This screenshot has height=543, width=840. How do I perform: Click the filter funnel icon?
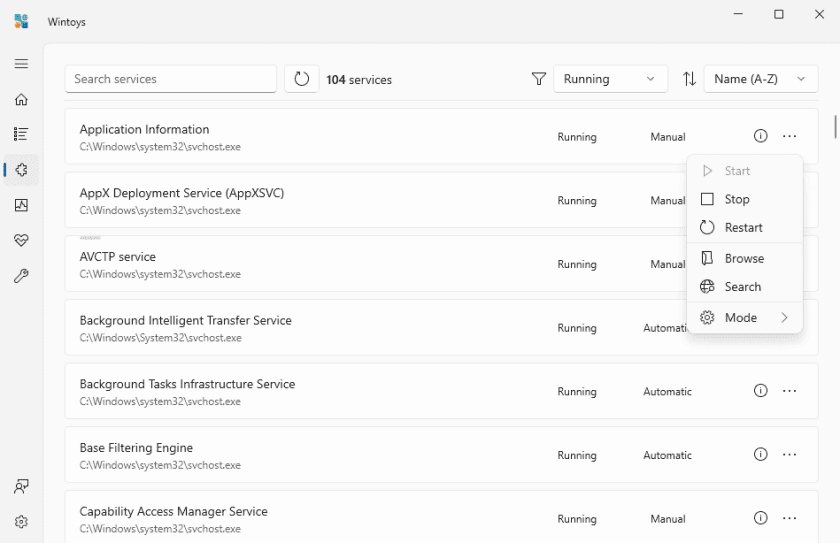539,79
